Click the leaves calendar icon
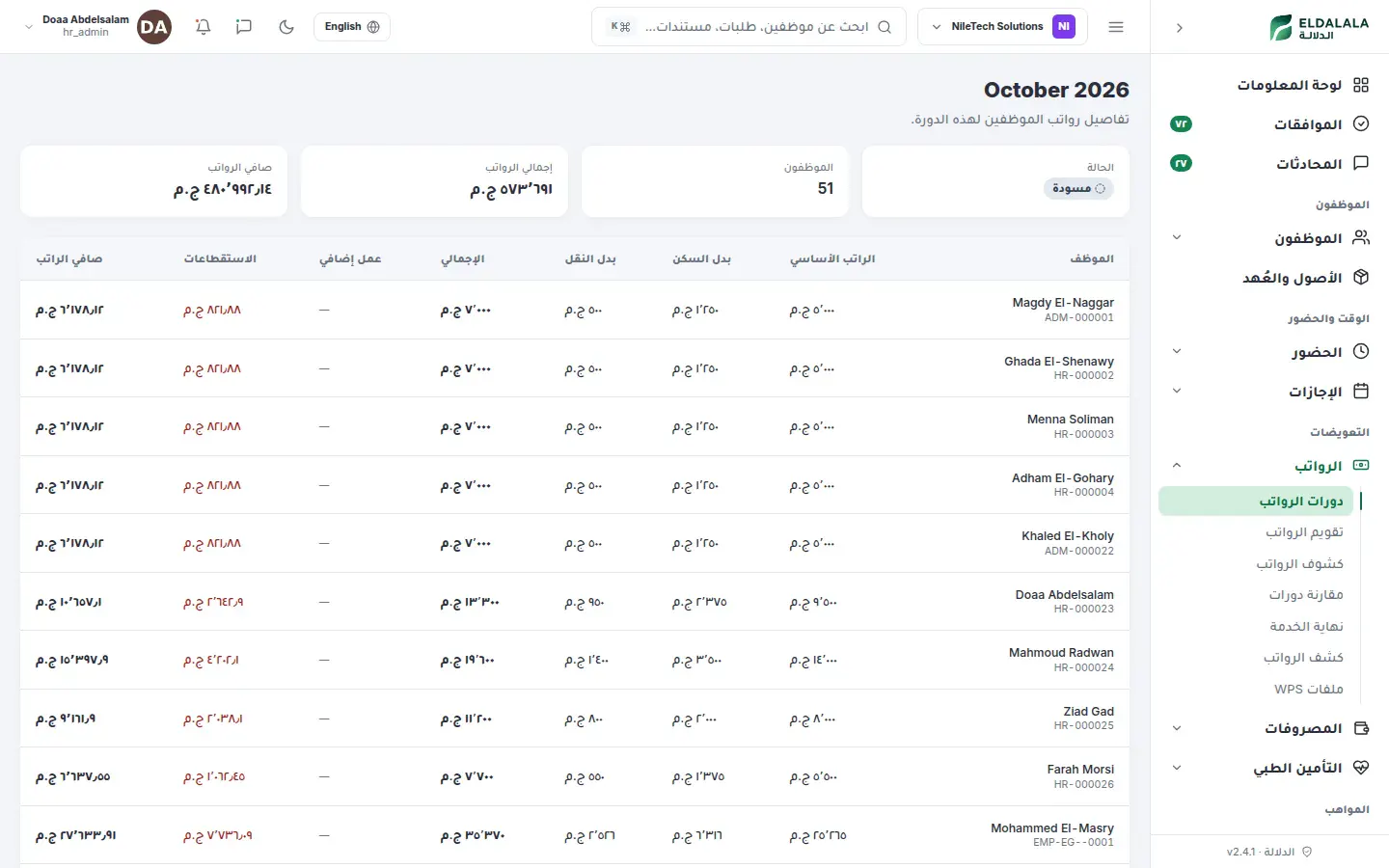This screenshot has width=1389, height=868. tap(1361, 391)
